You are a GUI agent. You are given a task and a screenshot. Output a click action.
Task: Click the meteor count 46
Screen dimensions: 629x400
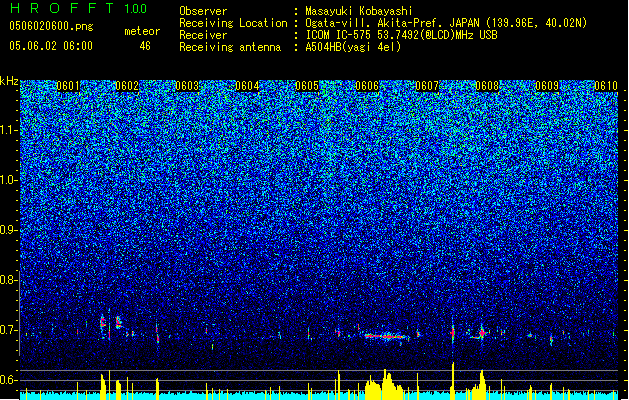pyautogui.click(x=145, y=46)
